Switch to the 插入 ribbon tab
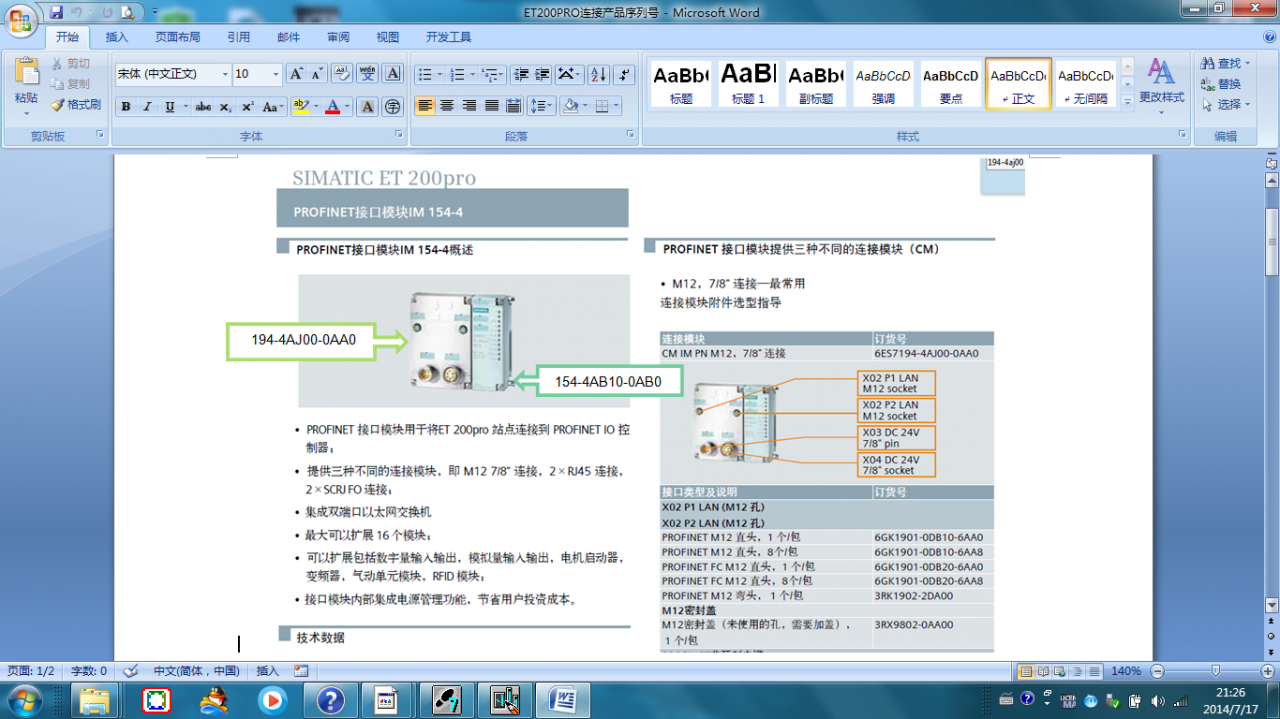The height and width of the screenshot is (719, 1280). coord(117,38)
